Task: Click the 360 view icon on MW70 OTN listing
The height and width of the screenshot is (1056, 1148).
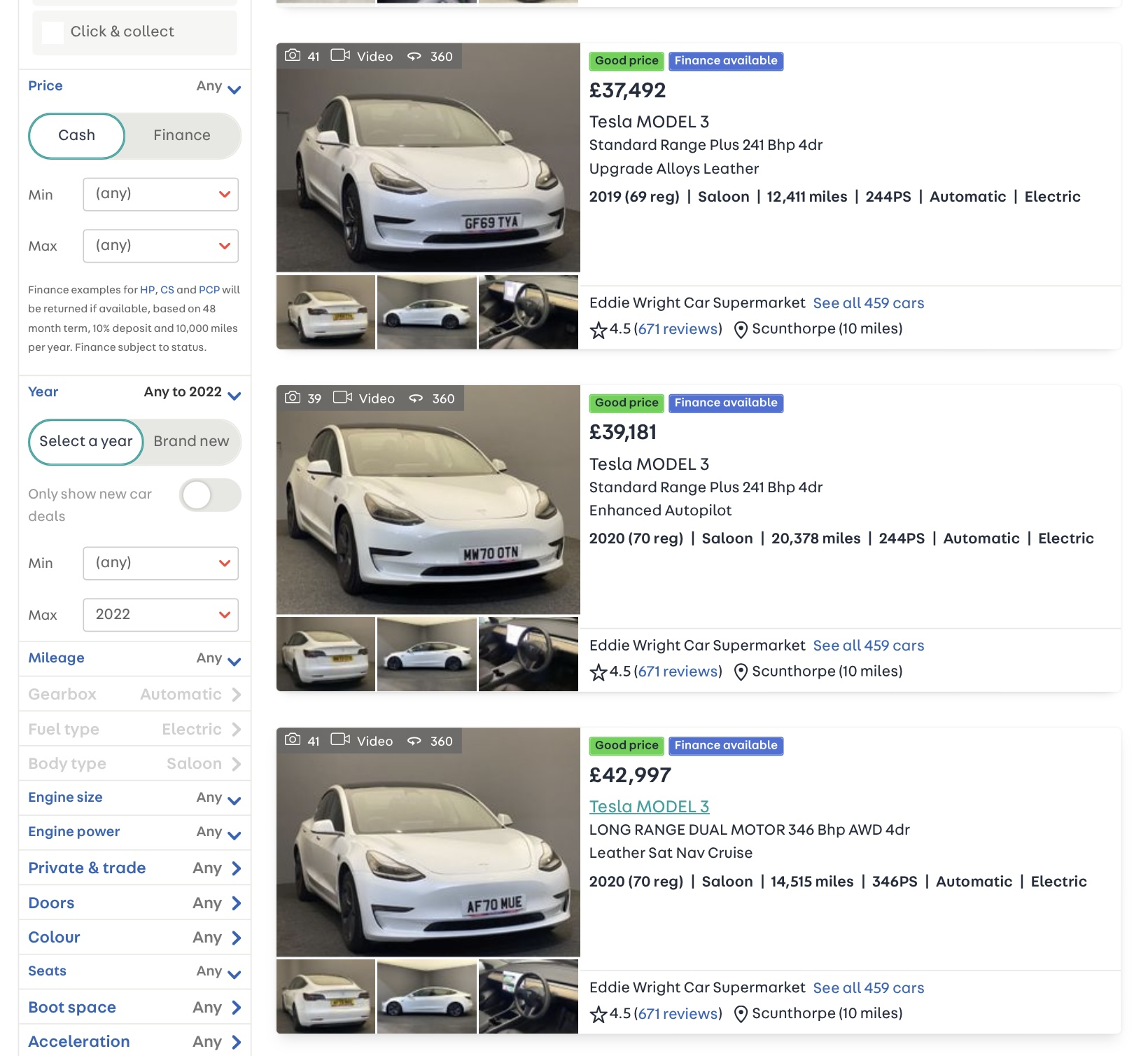Action: pyautogui.click(x=416, y=398)
